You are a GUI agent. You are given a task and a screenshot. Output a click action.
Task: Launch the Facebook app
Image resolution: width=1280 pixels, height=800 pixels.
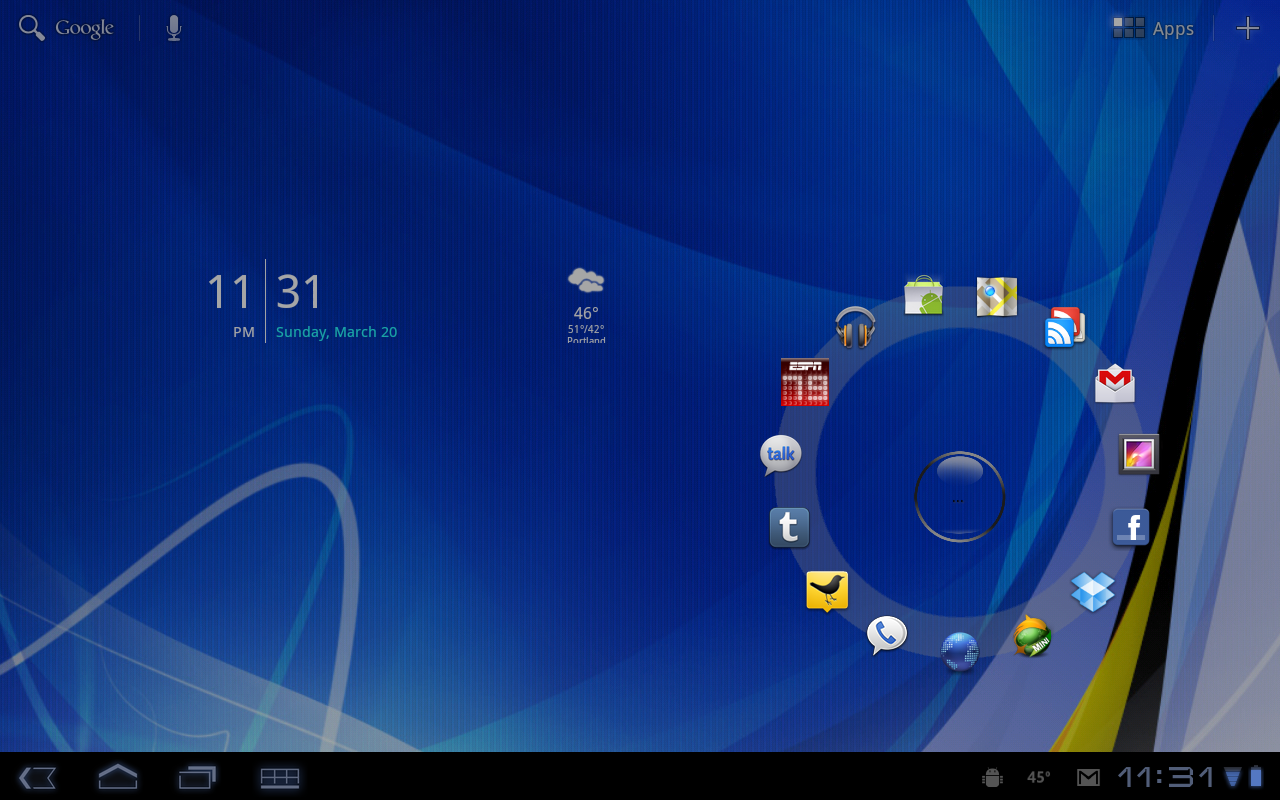click(1131, 527)
